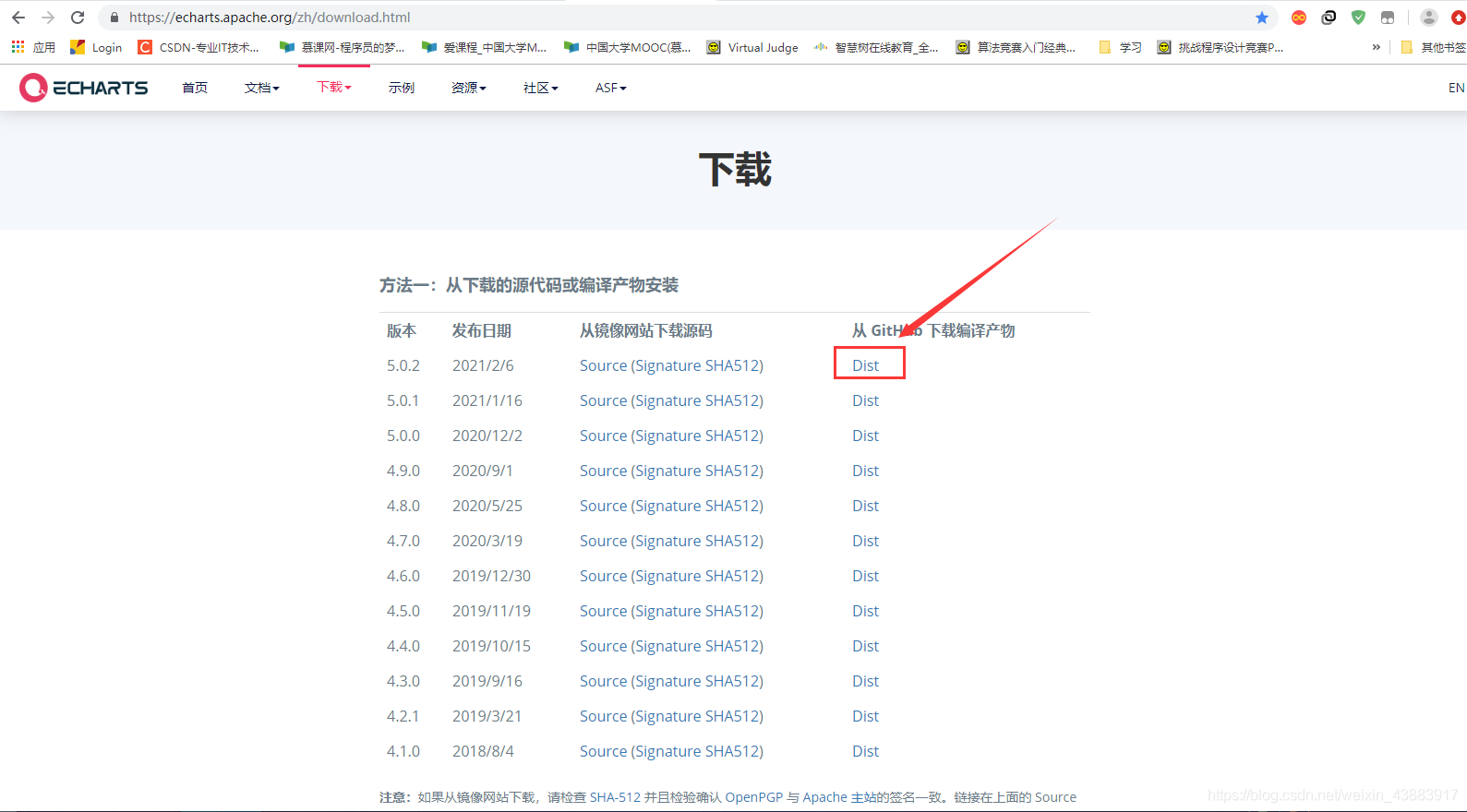This screenshot has width=1467, height=812.
Task: Go back with the browser back arrow
Action: (18, 18)
